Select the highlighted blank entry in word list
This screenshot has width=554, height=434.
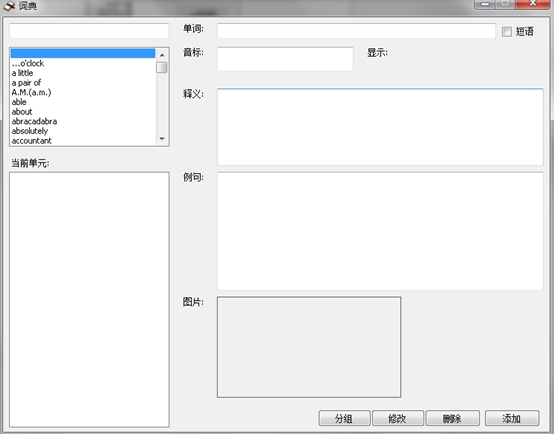coord(83,53)
